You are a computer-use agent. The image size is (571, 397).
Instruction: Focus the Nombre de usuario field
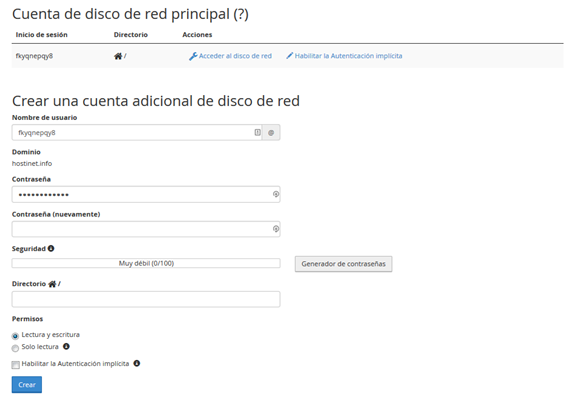pyautogui.click(x=137, y=133)
